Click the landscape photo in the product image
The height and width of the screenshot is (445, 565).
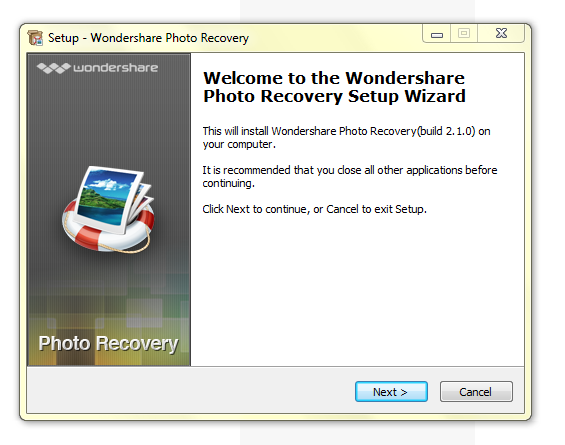tap(108, 196)
